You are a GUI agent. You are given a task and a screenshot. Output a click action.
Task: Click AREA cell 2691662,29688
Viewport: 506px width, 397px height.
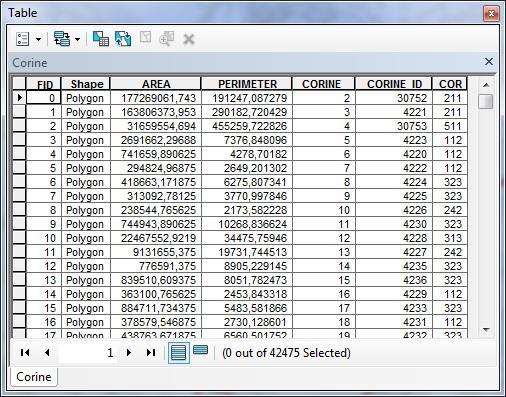[x=156, y=140]
